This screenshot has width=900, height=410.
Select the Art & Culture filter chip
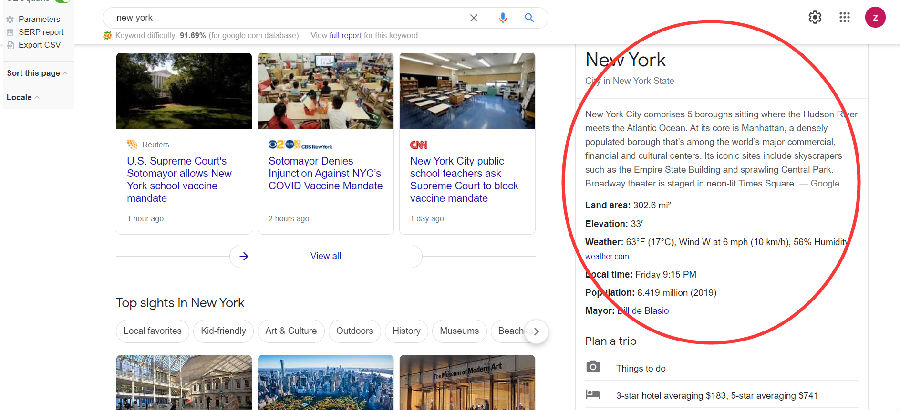tap(291, 331)
